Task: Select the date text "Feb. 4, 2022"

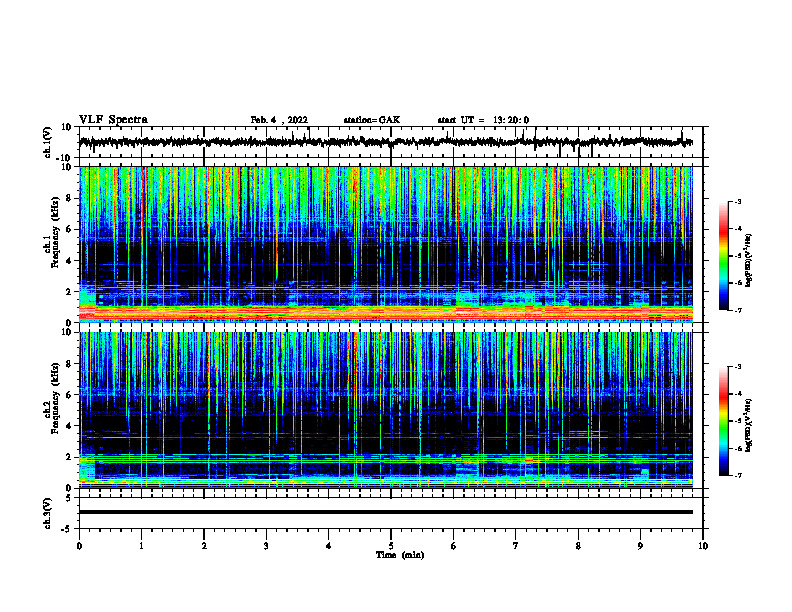Action: point(279,120)
